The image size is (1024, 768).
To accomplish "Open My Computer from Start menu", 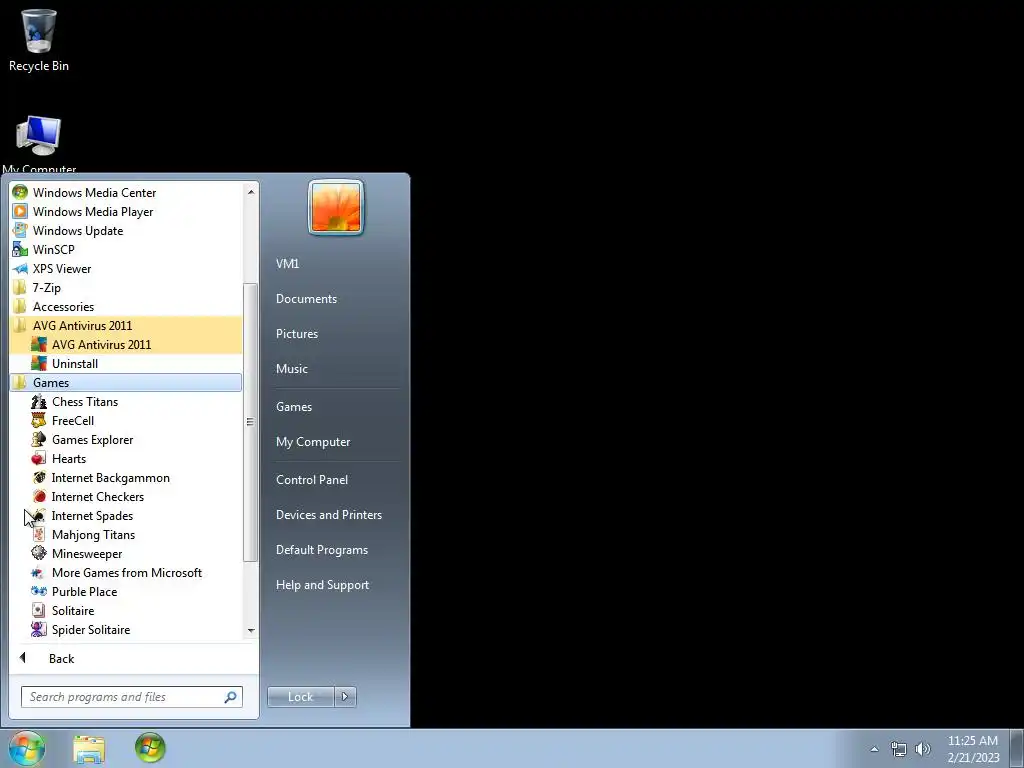I will coord(313,442).
